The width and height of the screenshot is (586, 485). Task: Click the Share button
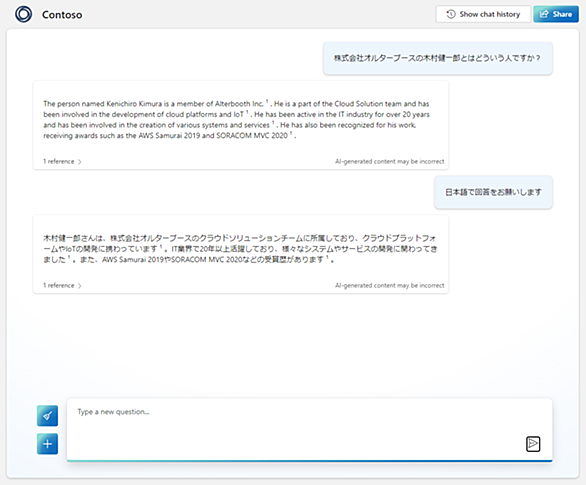click(556, 14)
